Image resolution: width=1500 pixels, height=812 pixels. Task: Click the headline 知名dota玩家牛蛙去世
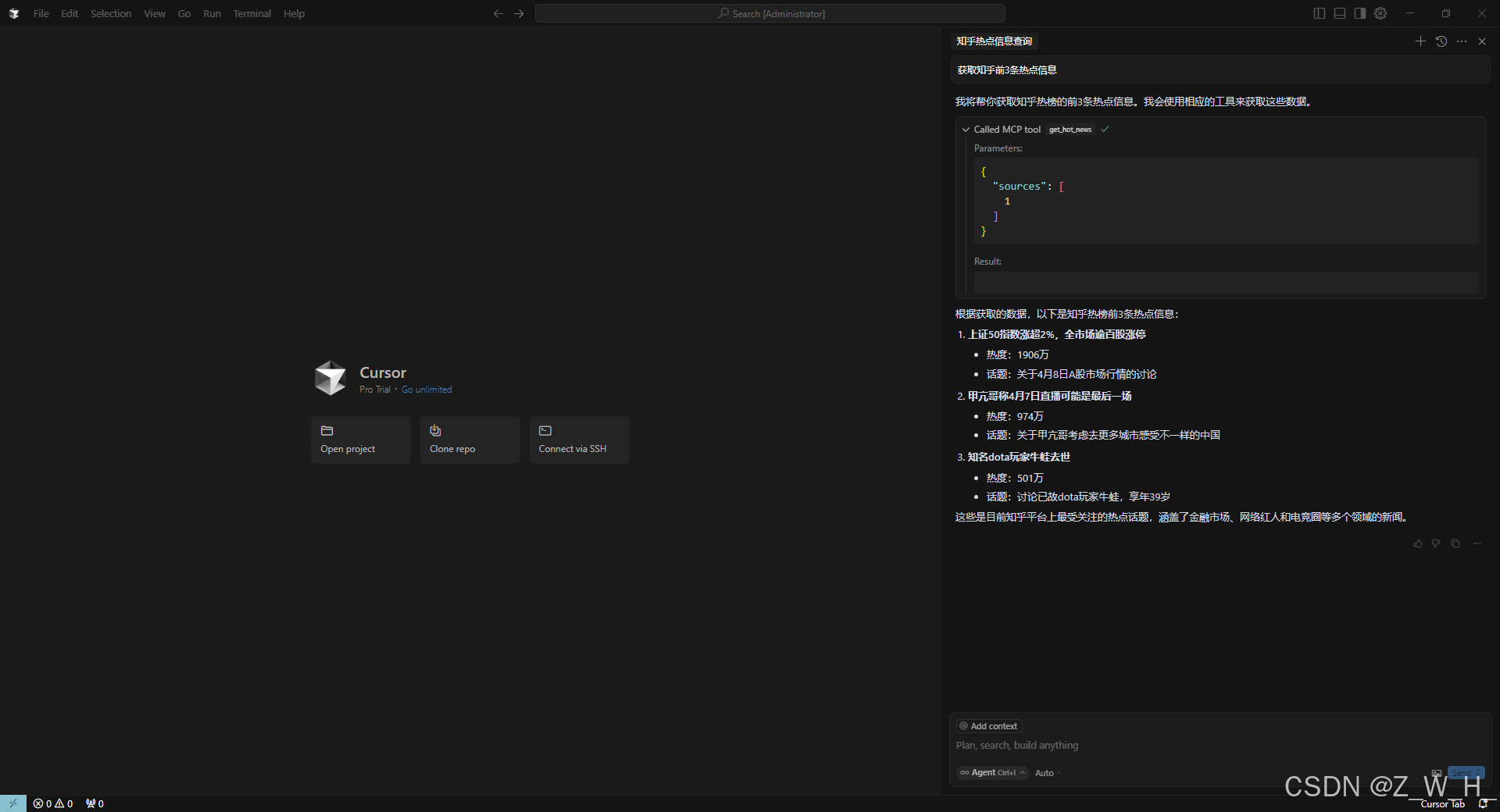point(1020,457)
